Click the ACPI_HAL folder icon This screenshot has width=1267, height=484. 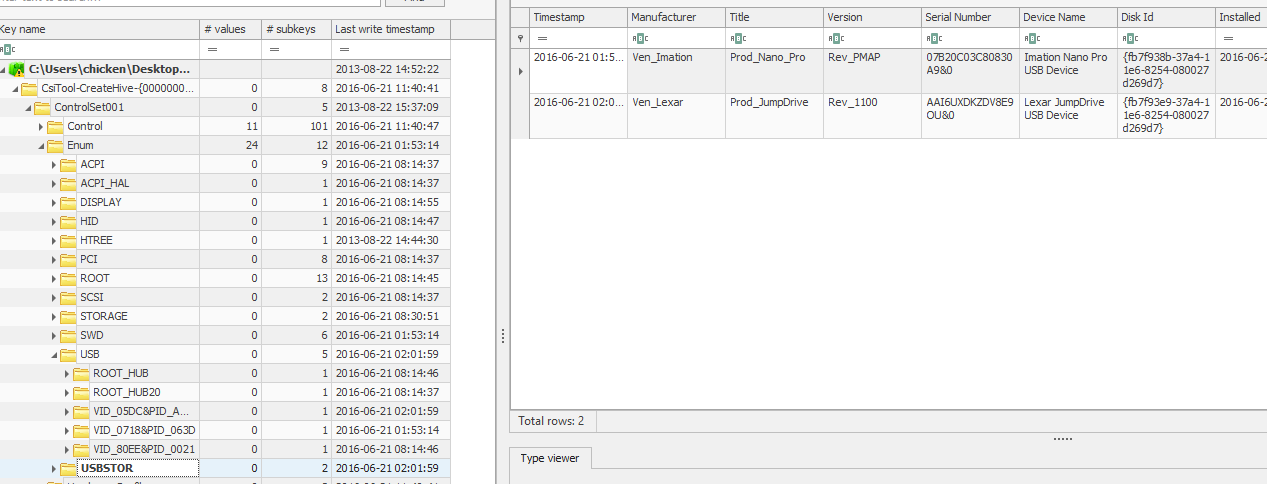(x=68, y=183)
